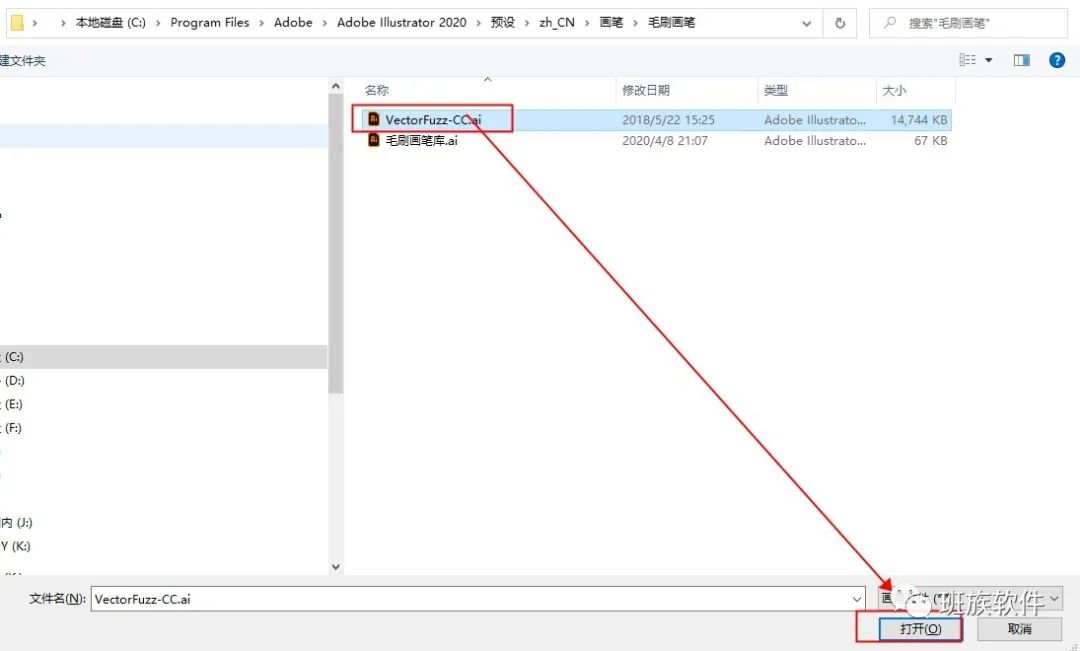This screenshot has height=651, width=1080.
Task: Open the file type filter dropdown
Action: (970, 599)
